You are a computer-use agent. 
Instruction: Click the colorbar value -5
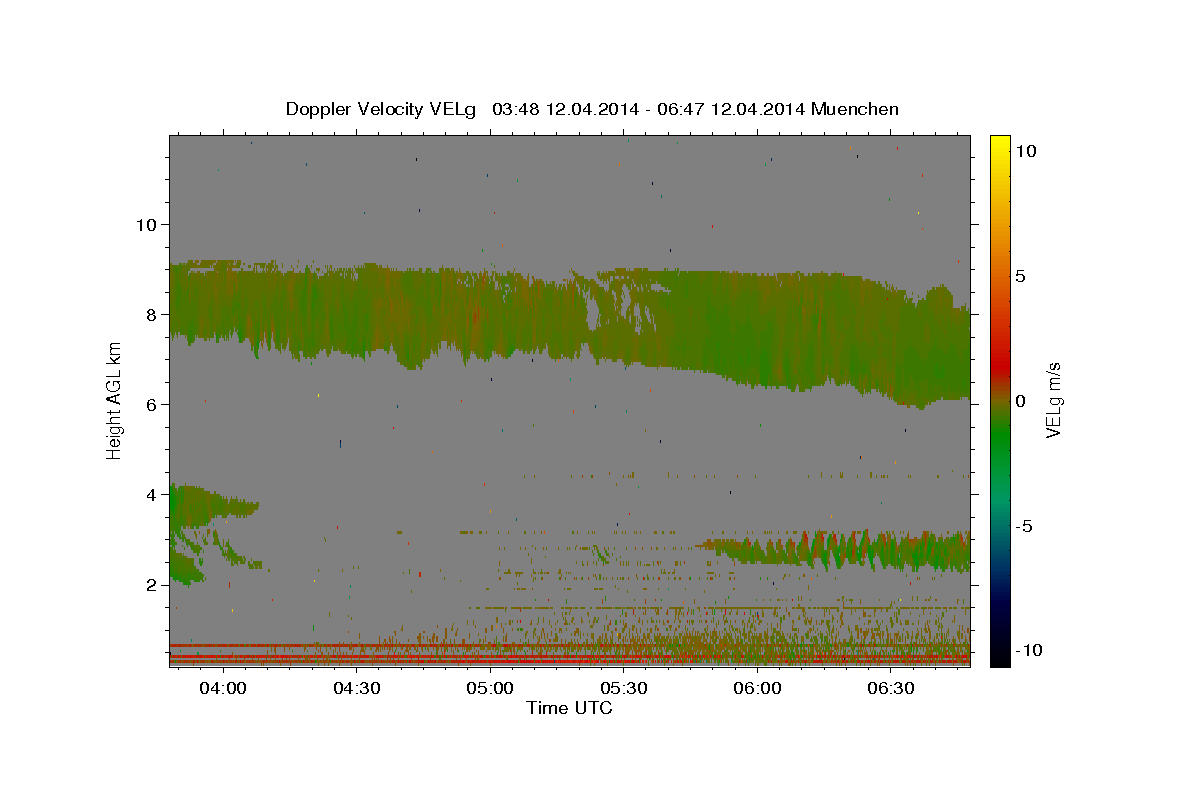[1024, 526]
